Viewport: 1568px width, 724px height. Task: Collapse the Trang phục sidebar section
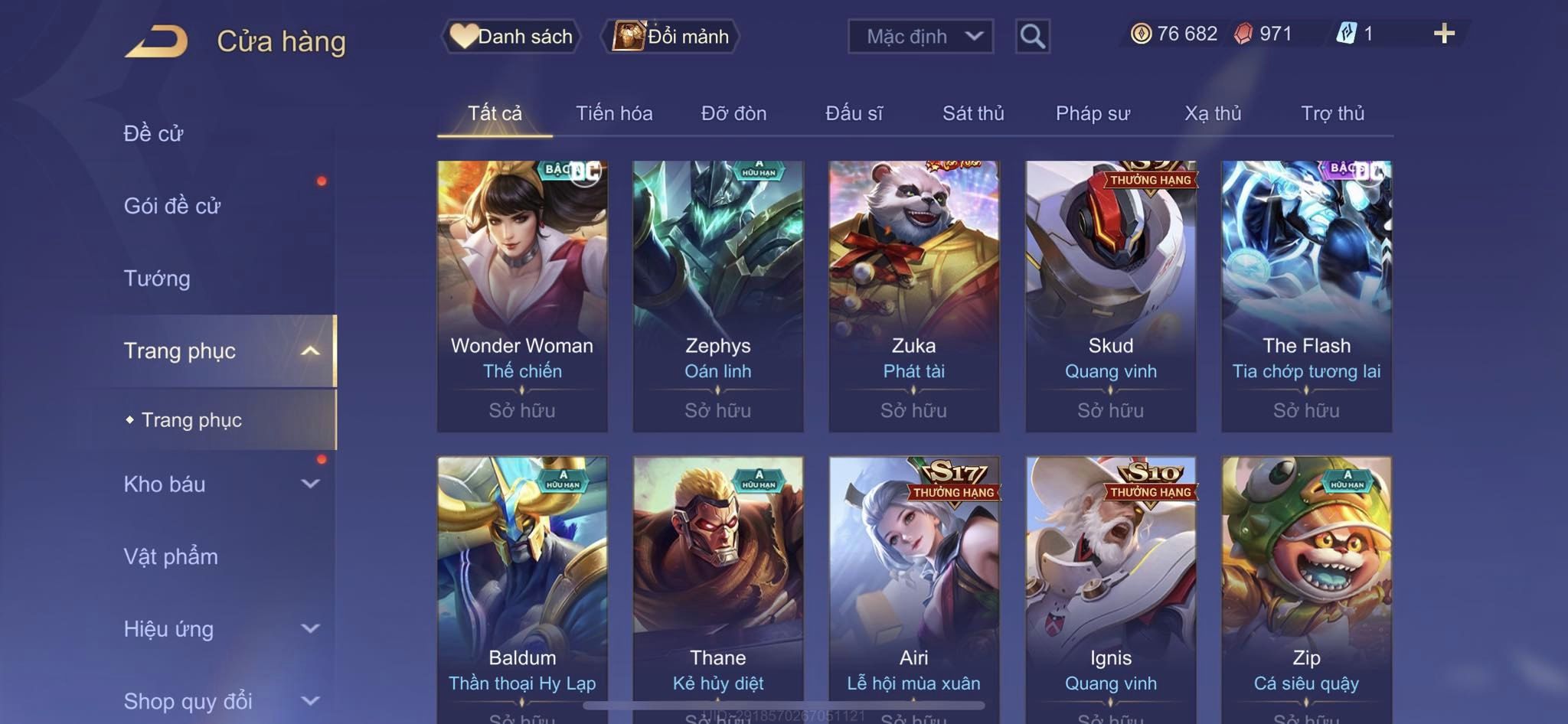[x=310, y=351]
